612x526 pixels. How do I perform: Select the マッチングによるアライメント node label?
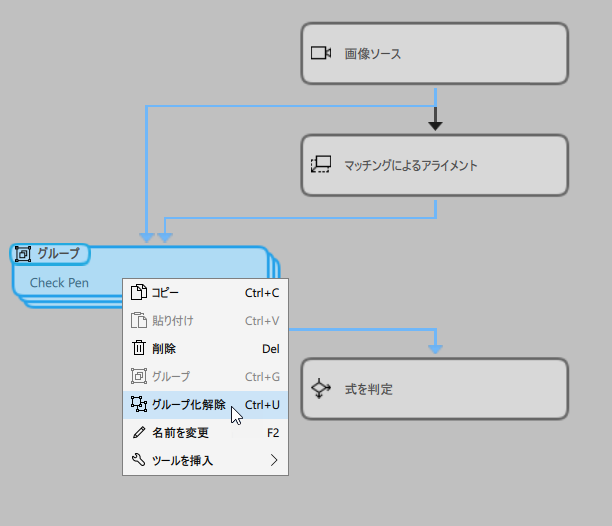[410, 166]
